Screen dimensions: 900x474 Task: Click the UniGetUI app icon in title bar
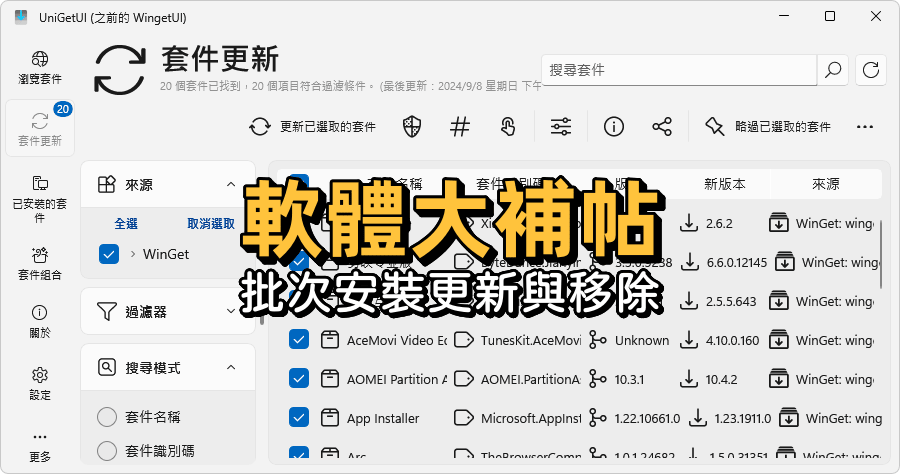(21, 17)
